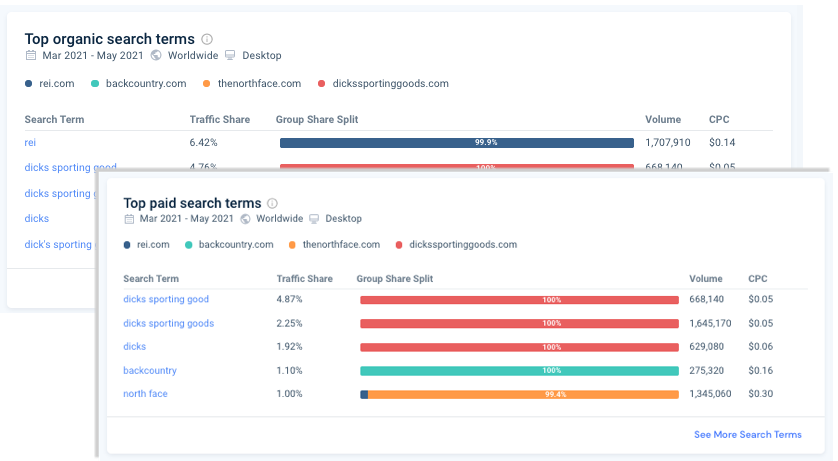Viewport: 838px width, 461px height.
Task: Click Traffic Share column header in paid panel
Action: pos(305,278)
